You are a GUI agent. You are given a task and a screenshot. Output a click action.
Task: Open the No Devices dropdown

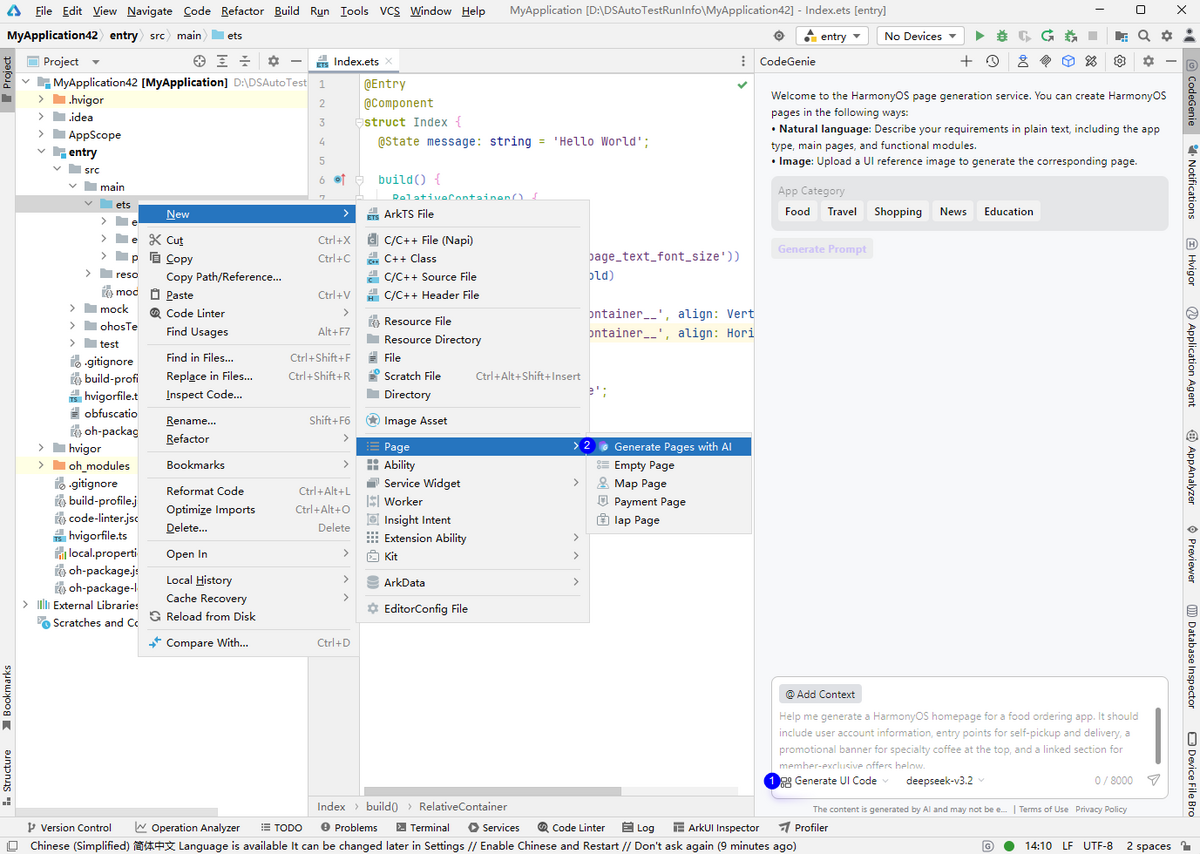coord(920,36)
